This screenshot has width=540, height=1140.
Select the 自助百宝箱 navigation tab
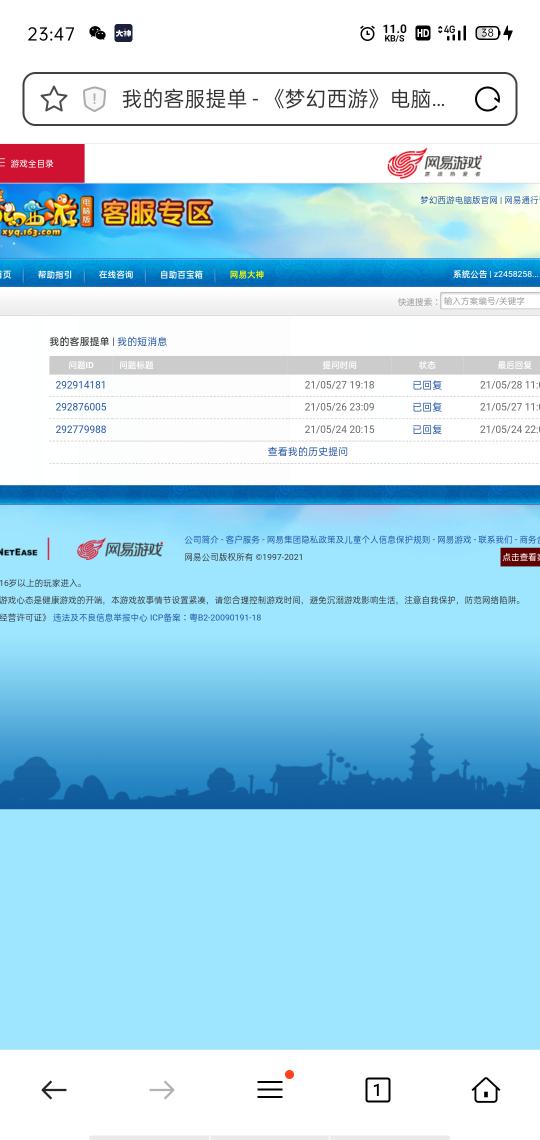coord(182,275)
